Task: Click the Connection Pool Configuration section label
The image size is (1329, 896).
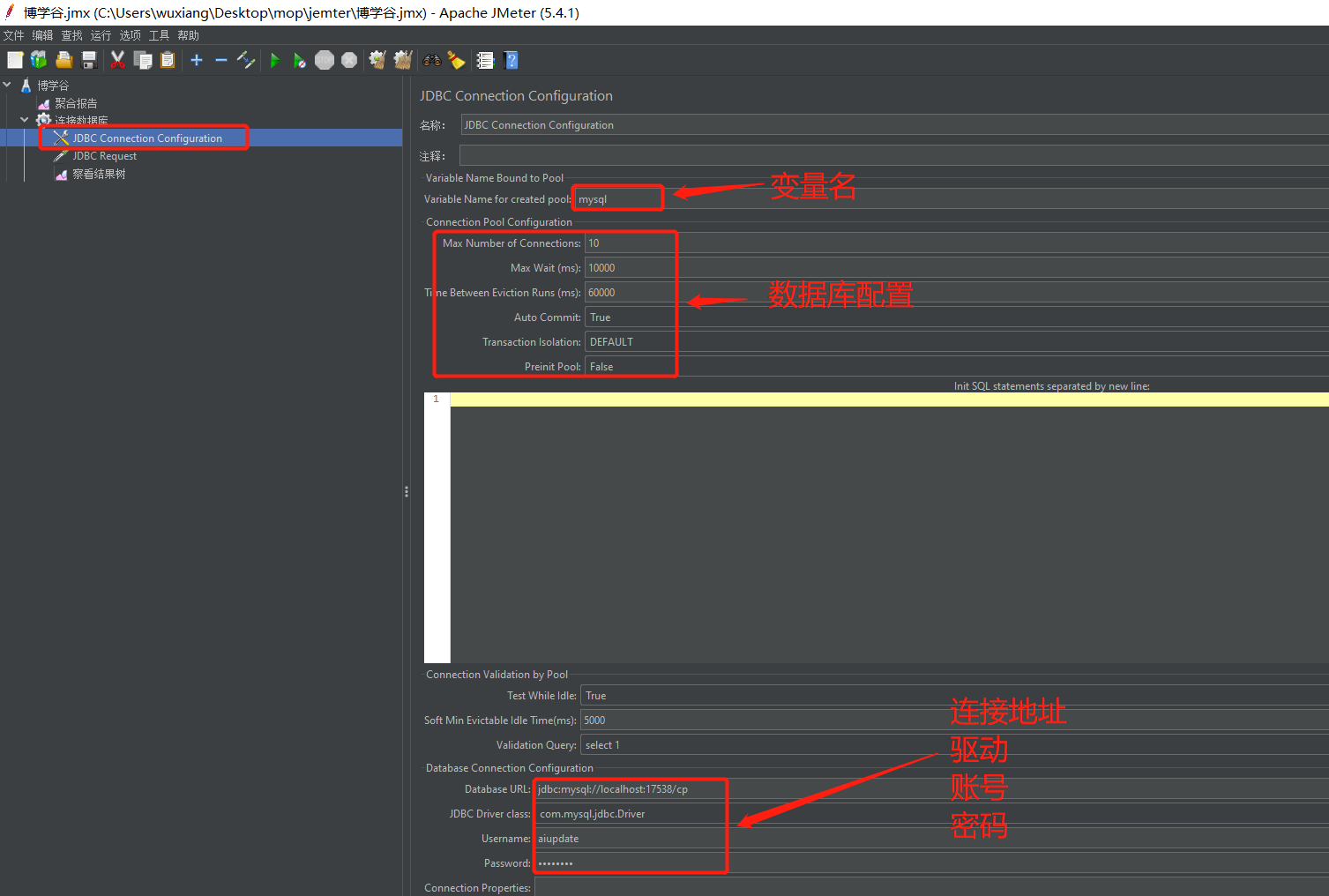Action: click(499, 222)
